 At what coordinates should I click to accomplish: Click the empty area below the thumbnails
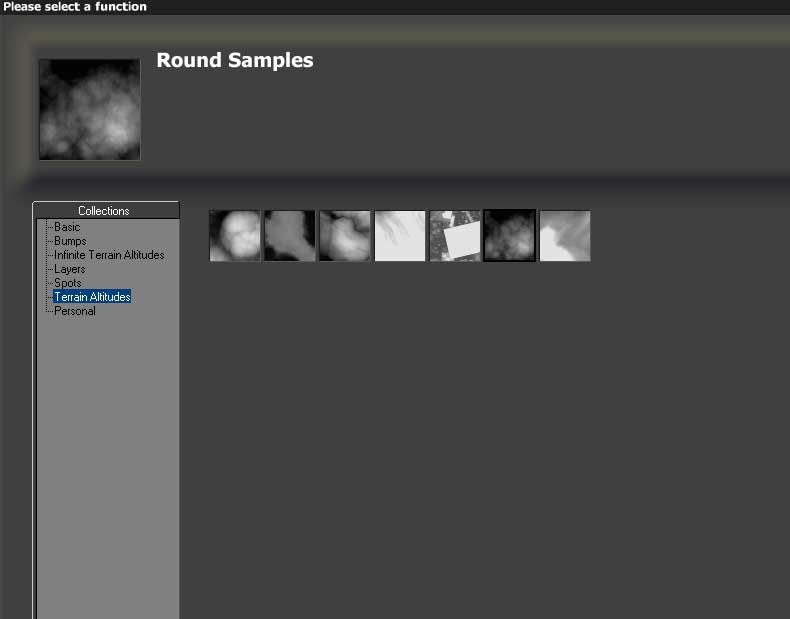coord(480,430)
